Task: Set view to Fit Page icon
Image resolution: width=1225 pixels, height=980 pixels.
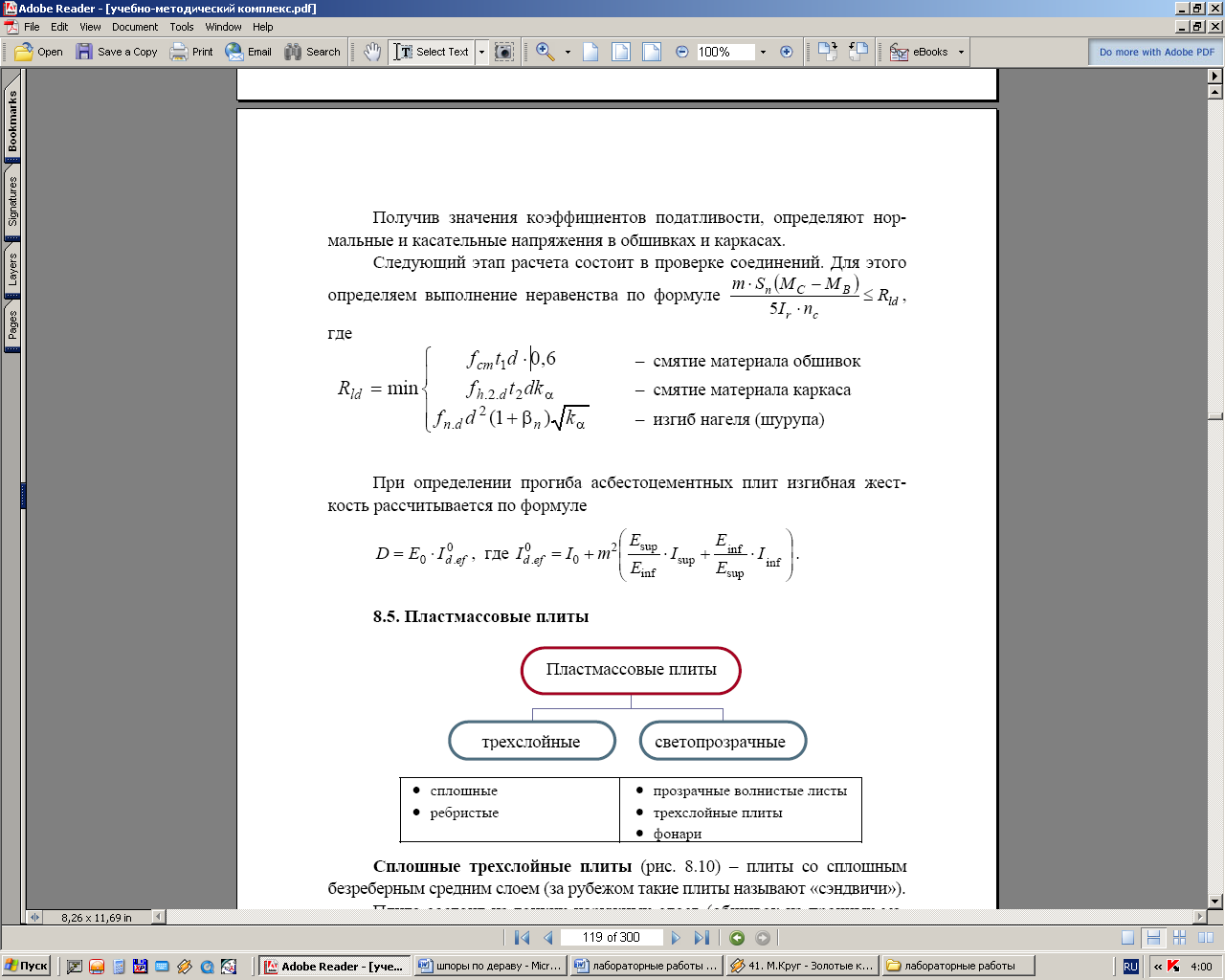Action: tap(621, 52)
